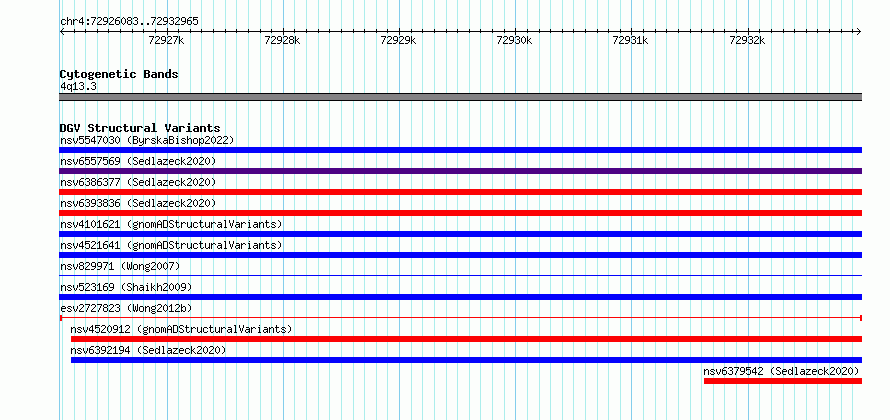Click the nsv5547030 (ByrskaBishop2022) label
The height and width of the screenshot is (420, 890).
[147, 140]
